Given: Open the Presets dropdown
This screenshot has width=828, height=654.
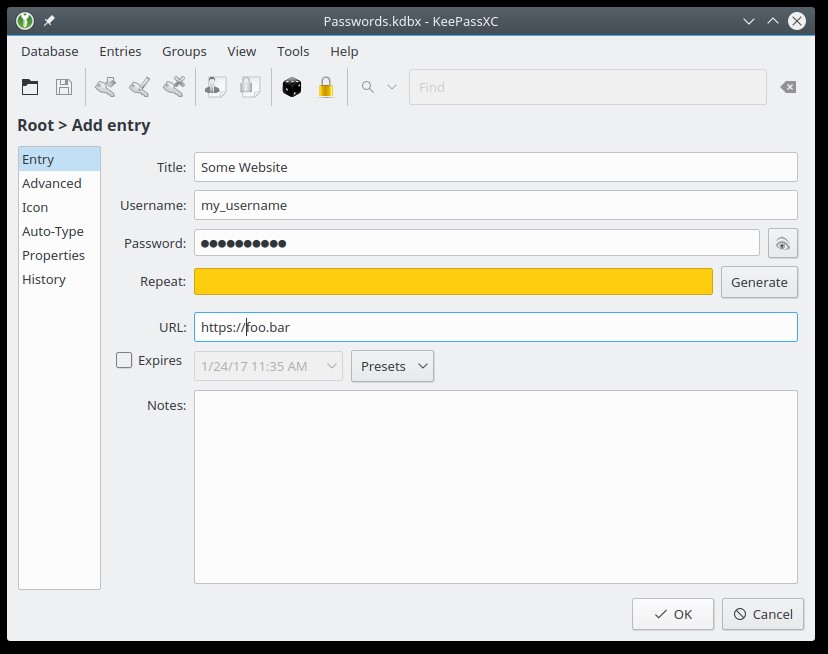Looking at the screenshot, I should click(392, 366).
